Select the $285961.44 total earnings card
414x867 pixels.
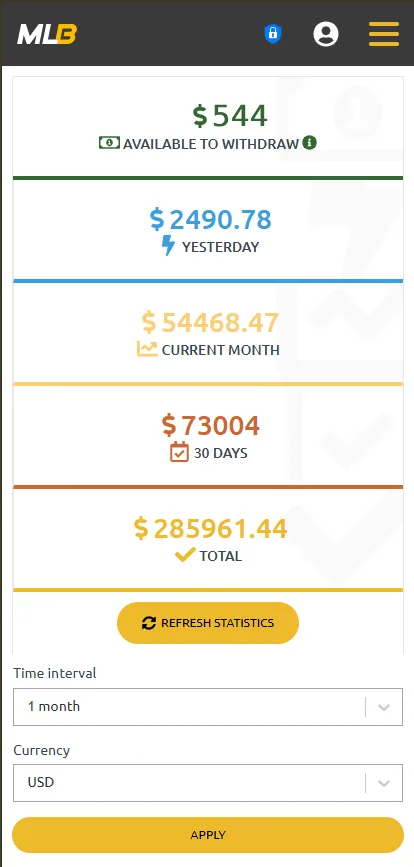[208, 540]
